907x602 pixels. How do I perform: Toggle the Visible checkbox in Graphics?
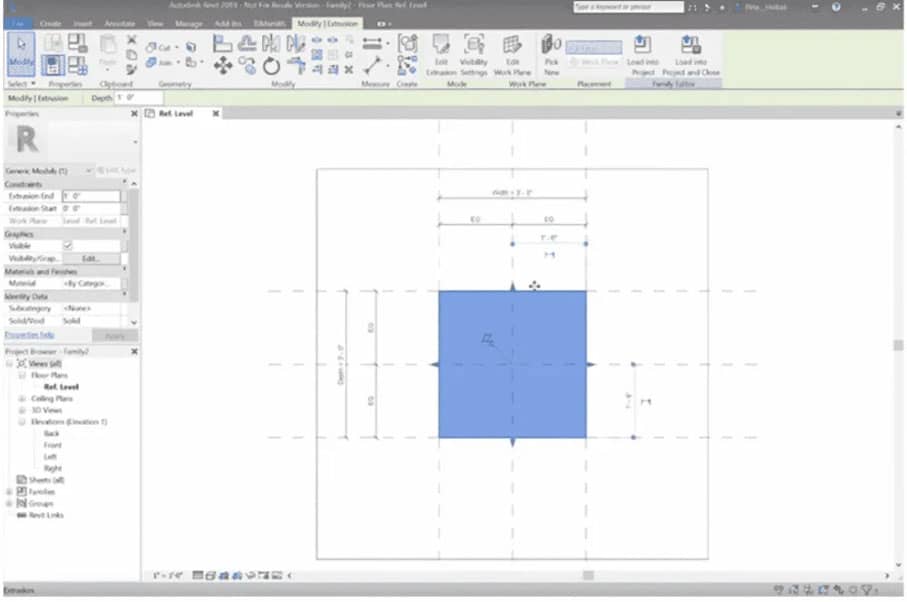[66, 245]
